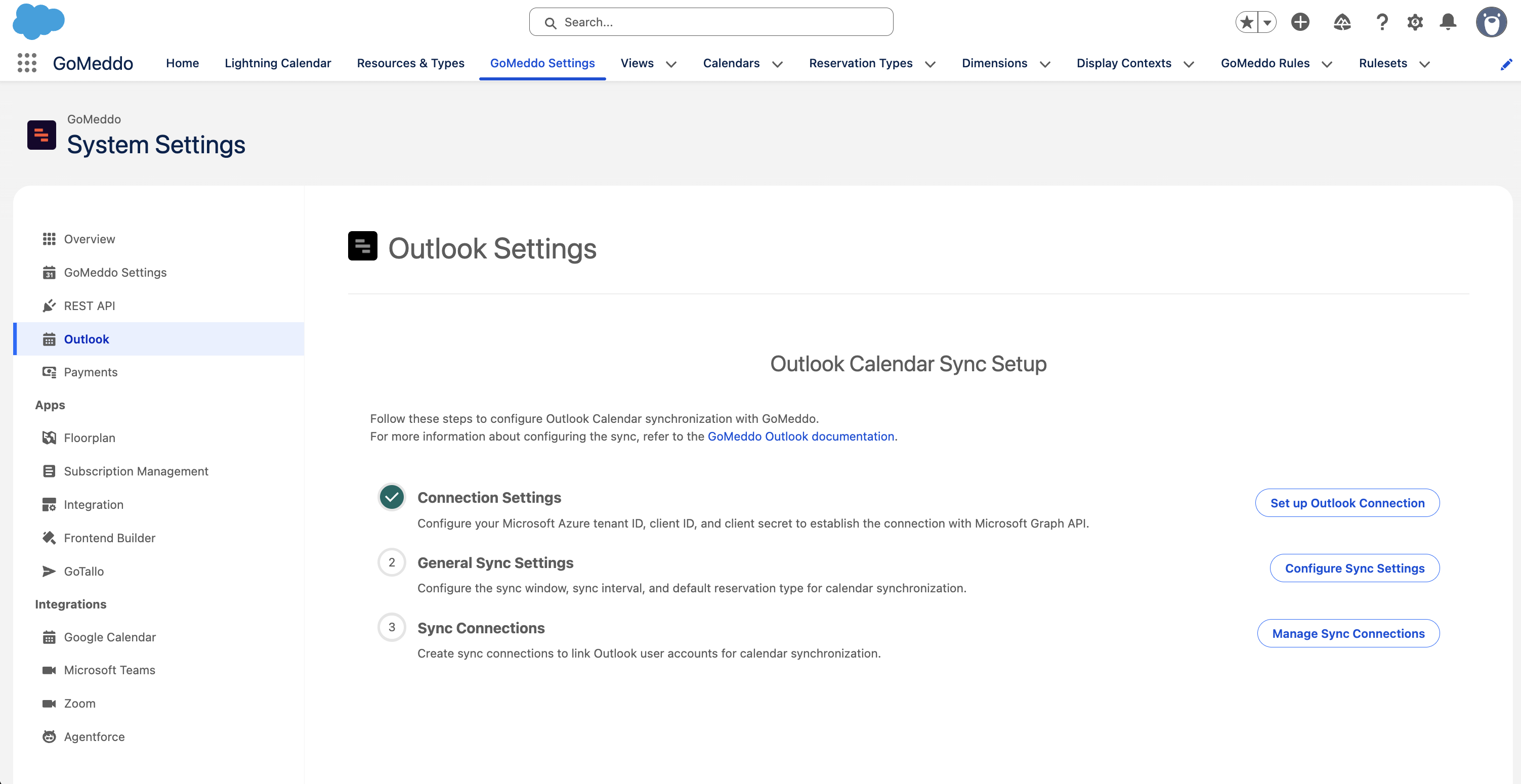This screenshot has height=784, width=1521.
Task: Click the GoMeddo Settings calendar icon in sidebar
Action: tap(49, 272)
